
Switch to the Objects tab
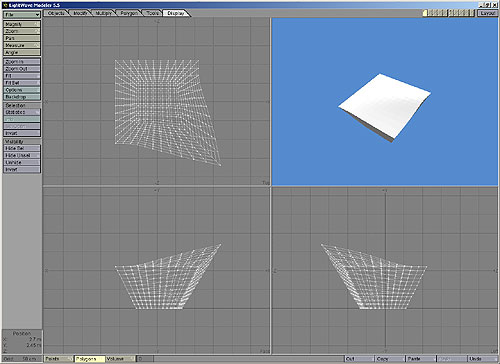coord(56,13)
